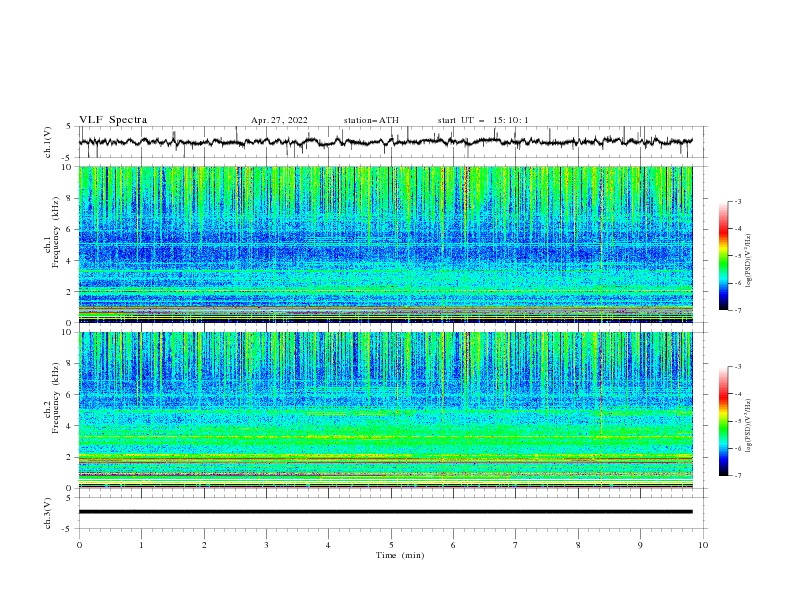Click time tick label '8'
This screenshot has width=792, height=612.
coord(578,545)
